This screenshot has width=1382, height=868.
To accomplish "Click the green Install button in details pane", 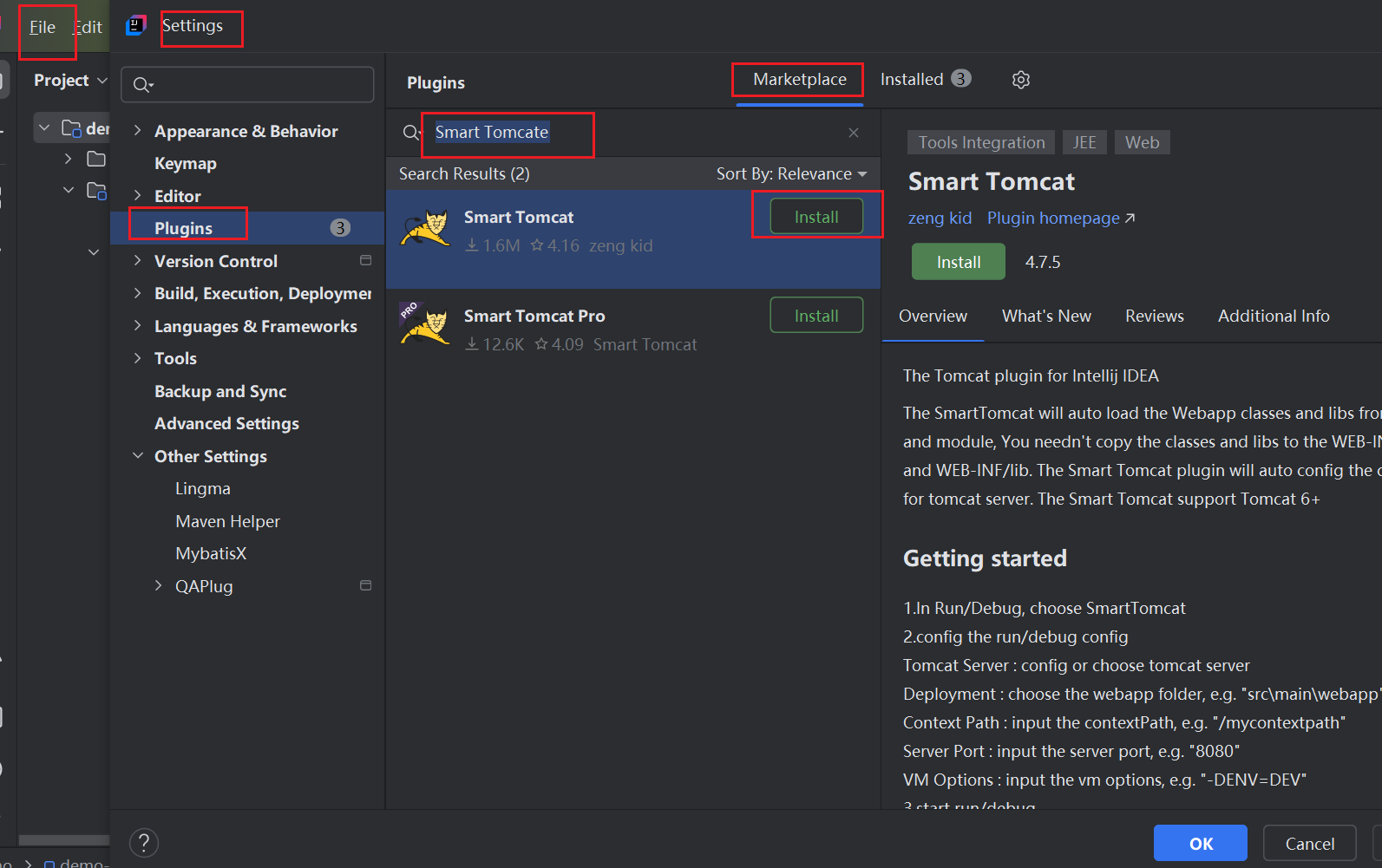I will [958, 262].
